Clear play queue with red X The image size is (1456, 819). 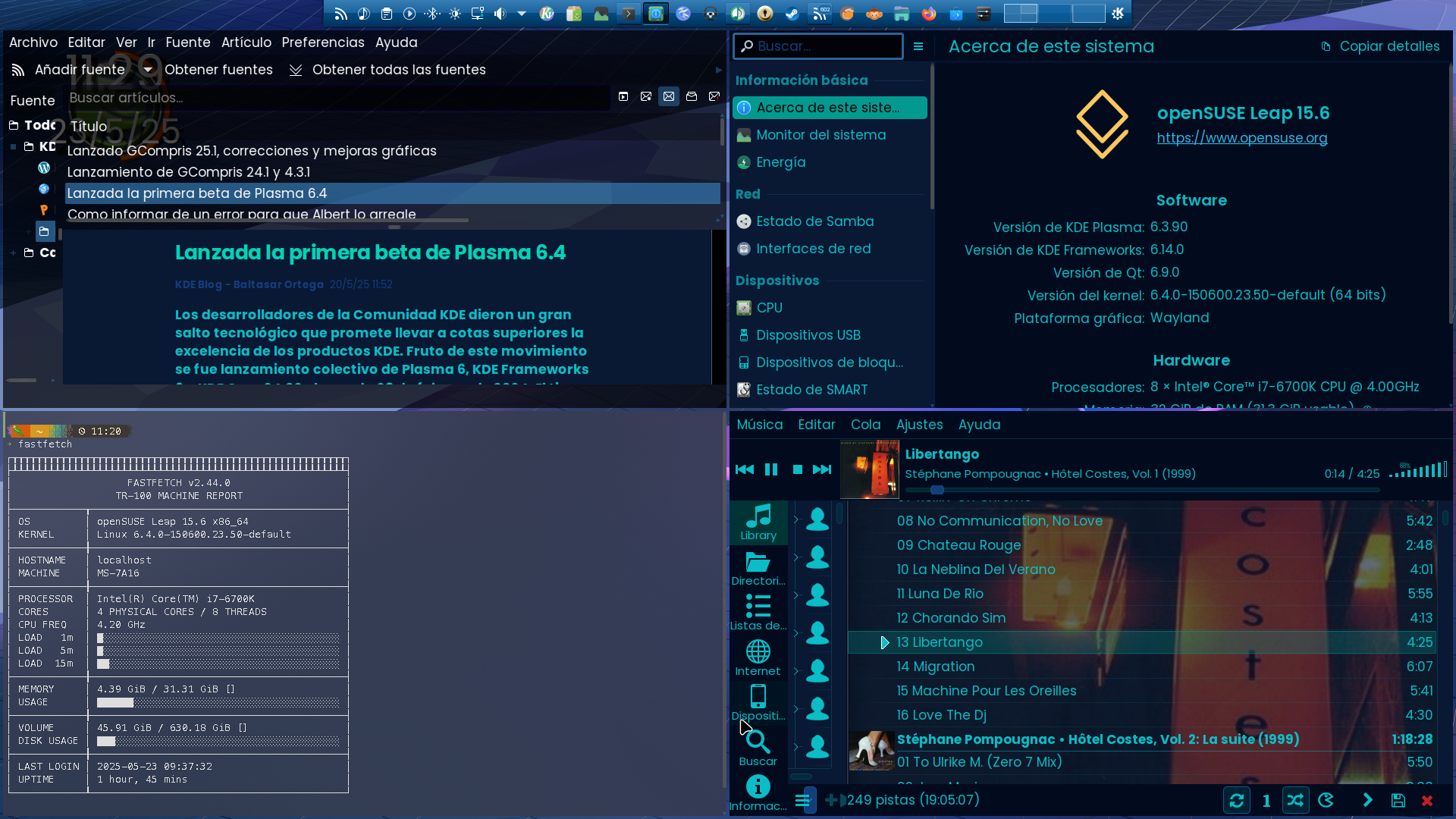click(x=1427, y=800)
